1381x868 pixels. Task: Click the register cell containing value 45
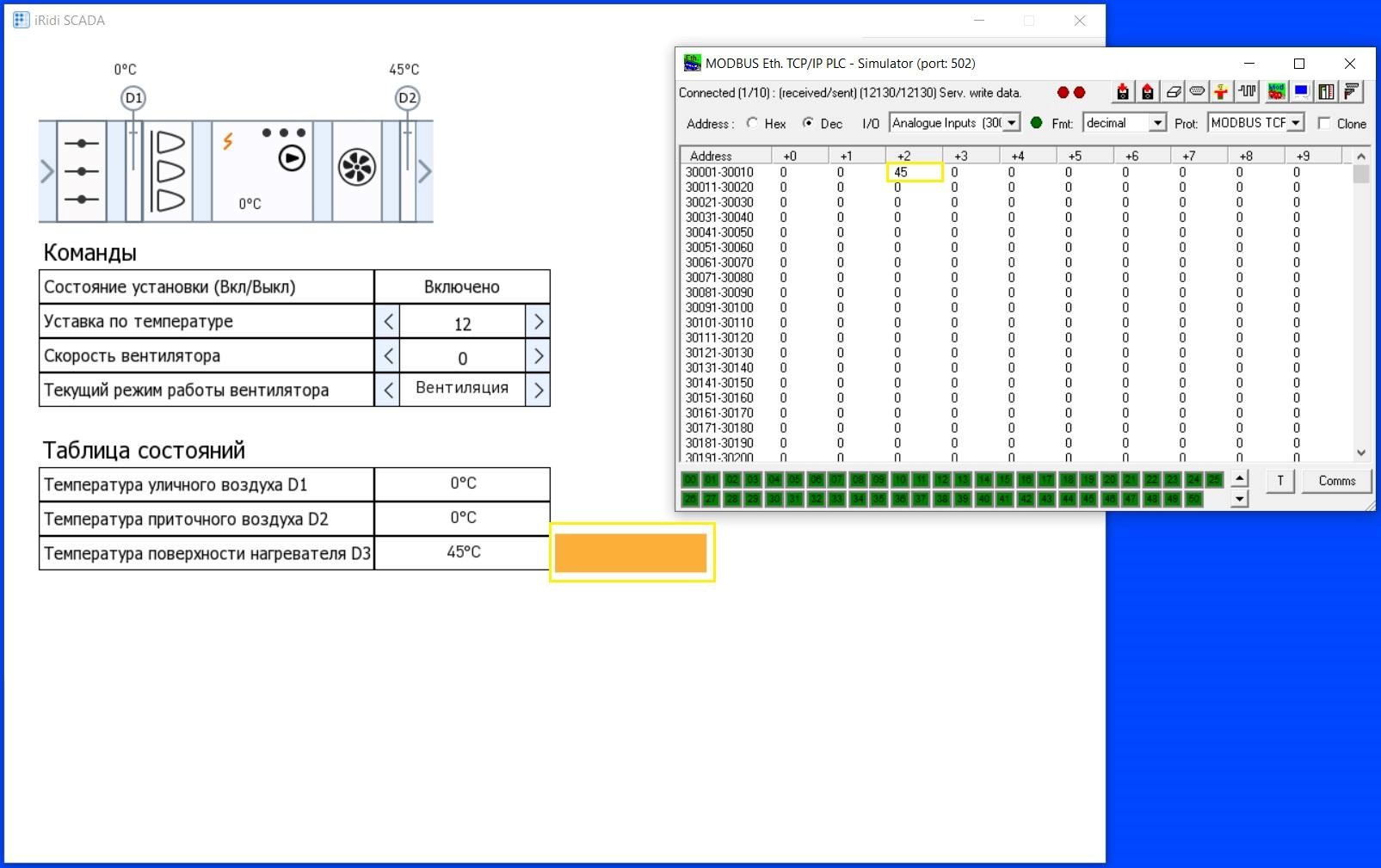(x=914, y=172)
